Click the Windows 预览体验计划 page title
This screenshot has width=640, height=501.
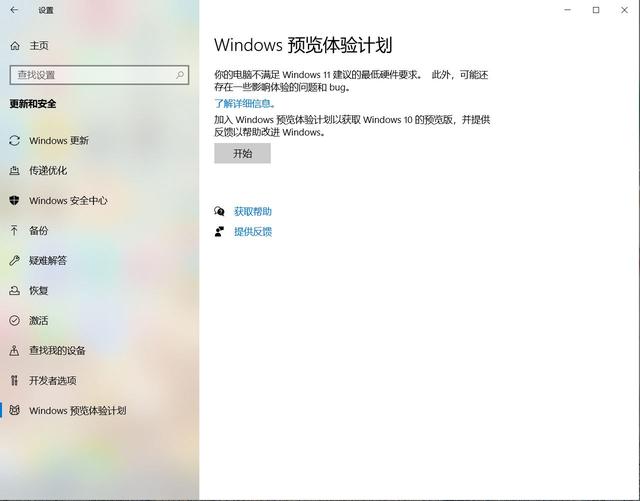(x=303, y=45)
